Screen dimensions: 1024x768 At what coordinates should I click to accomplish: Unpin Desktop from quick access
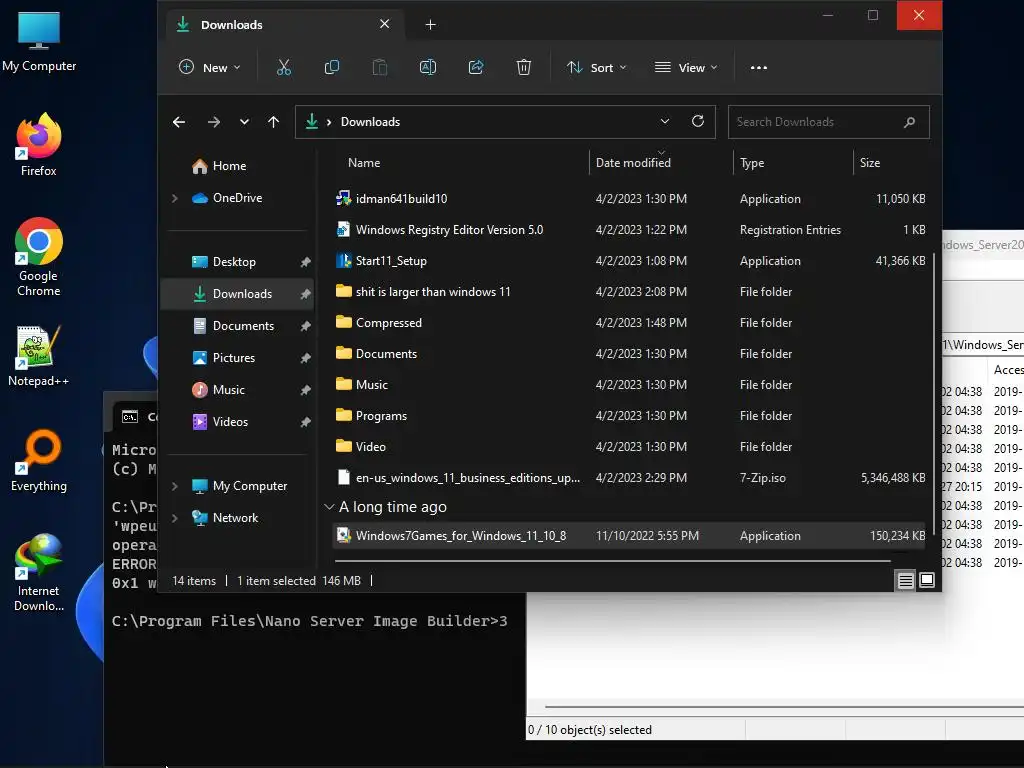click(x=305, y=262)
